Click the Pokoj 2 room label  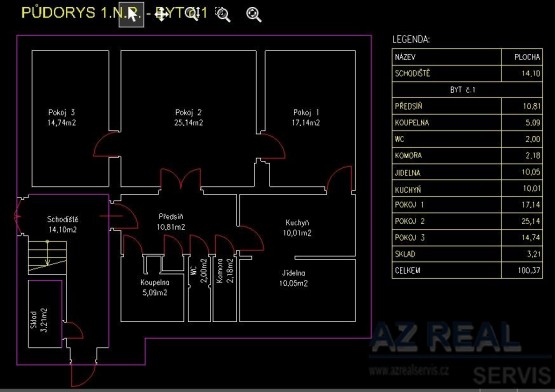coord(188,118)
